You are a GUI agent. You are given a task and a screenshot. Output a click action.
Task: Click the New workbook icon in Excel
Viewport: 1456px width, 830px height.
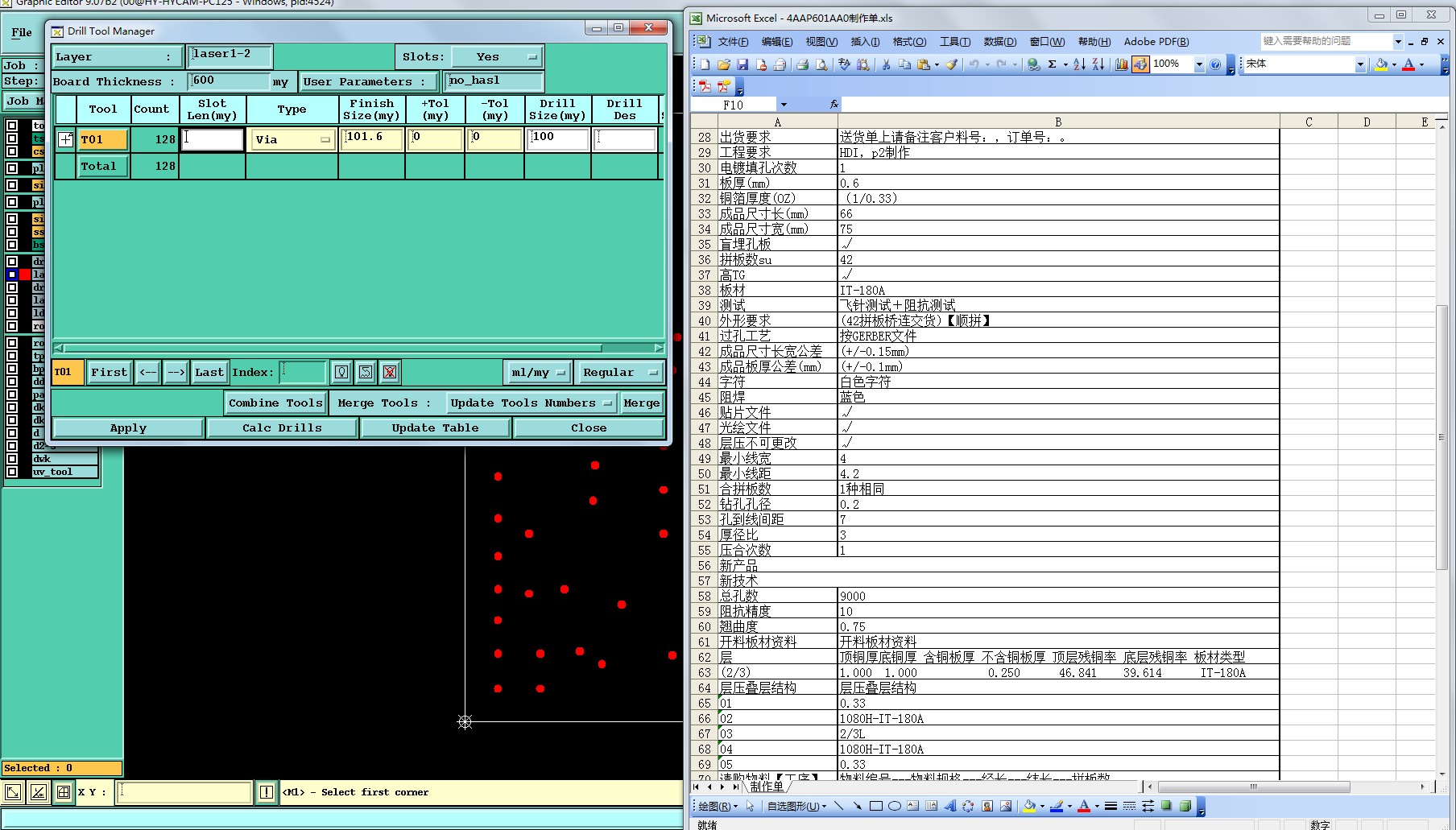tap(705, 64)
